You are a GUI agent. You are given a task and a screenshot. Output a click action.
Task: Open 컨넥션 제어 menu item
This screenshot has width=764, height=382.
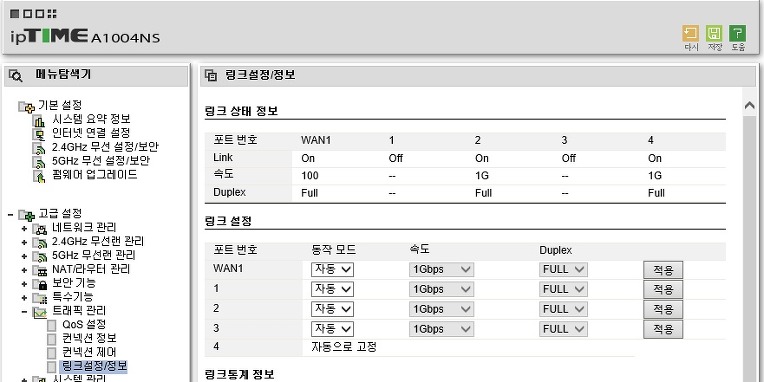(89, 352)
